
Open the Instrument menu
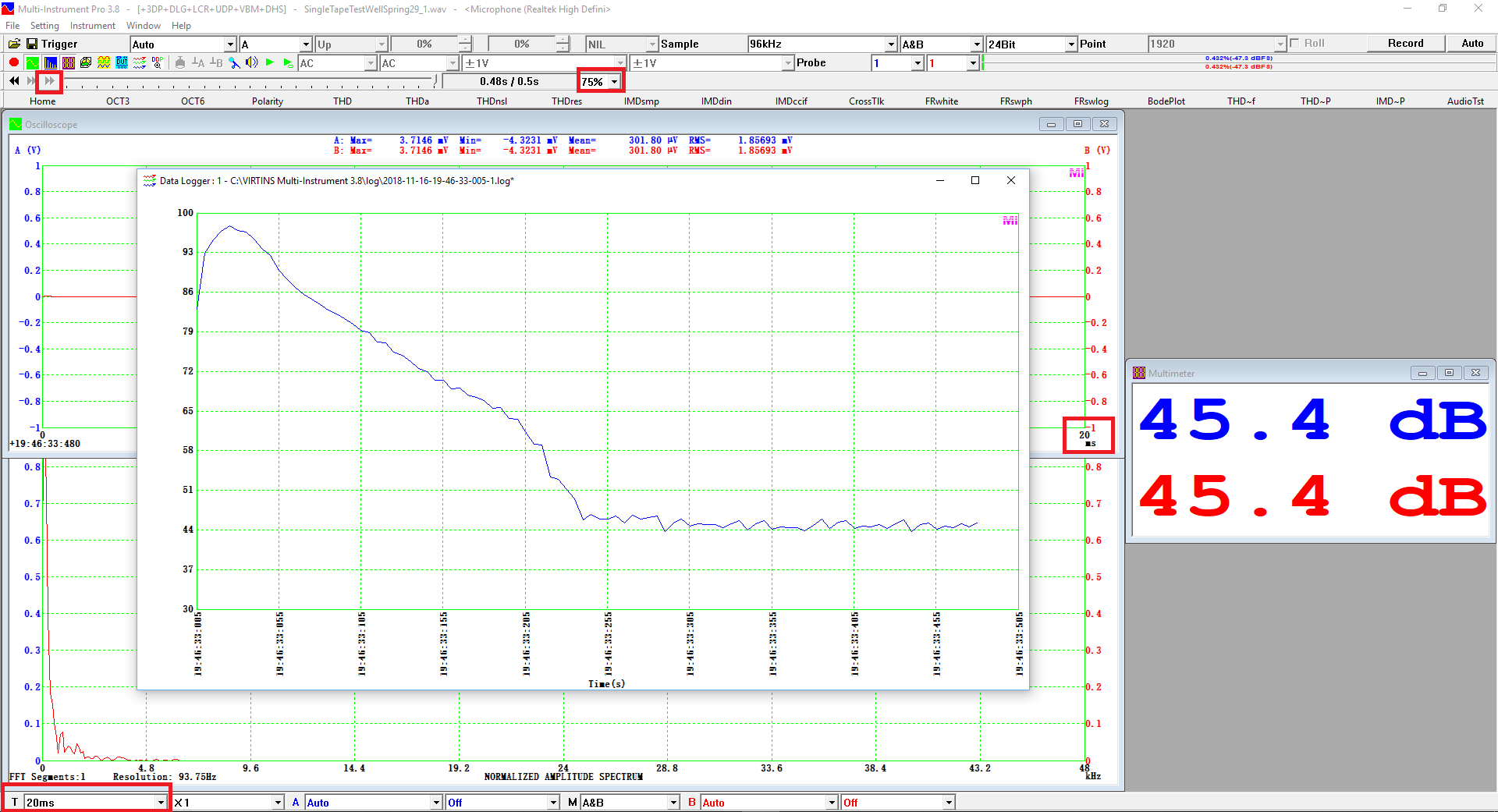[92, 26]
